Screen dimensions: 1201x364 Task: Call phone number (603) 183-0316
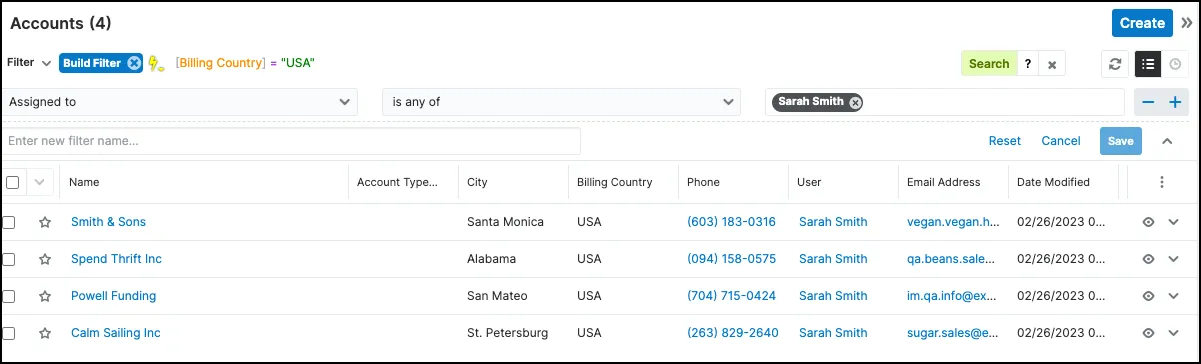[x=732, y=222]
